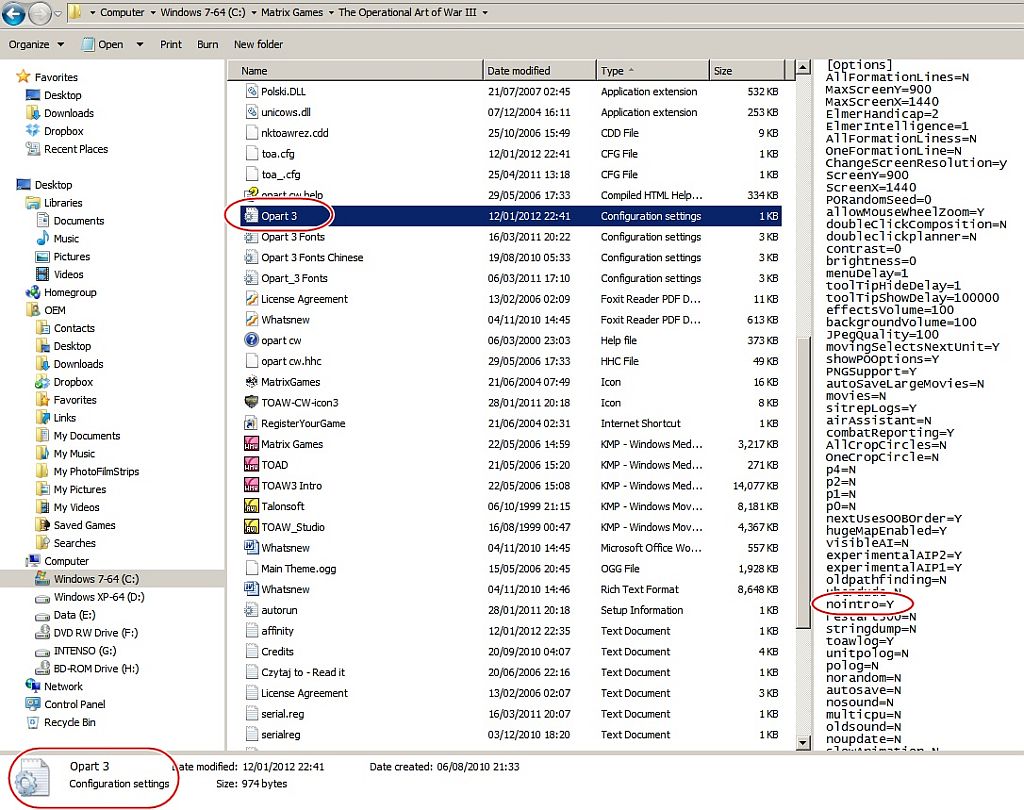
Task: Click the Open toolbar button
Action: tap(103, 44)
